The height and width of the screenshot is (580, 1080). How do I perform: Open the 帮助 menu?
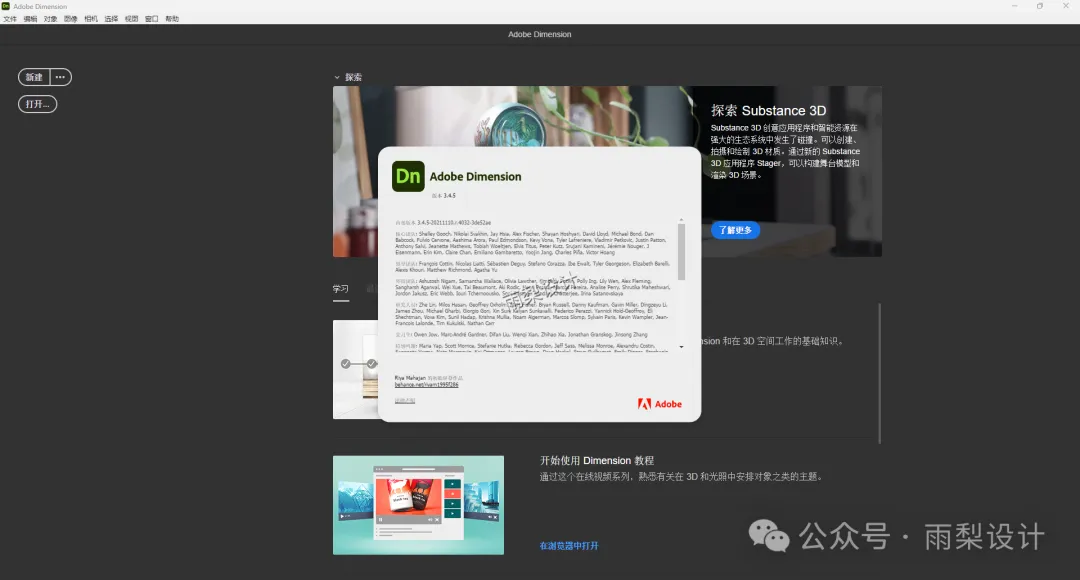coord(172,19)
